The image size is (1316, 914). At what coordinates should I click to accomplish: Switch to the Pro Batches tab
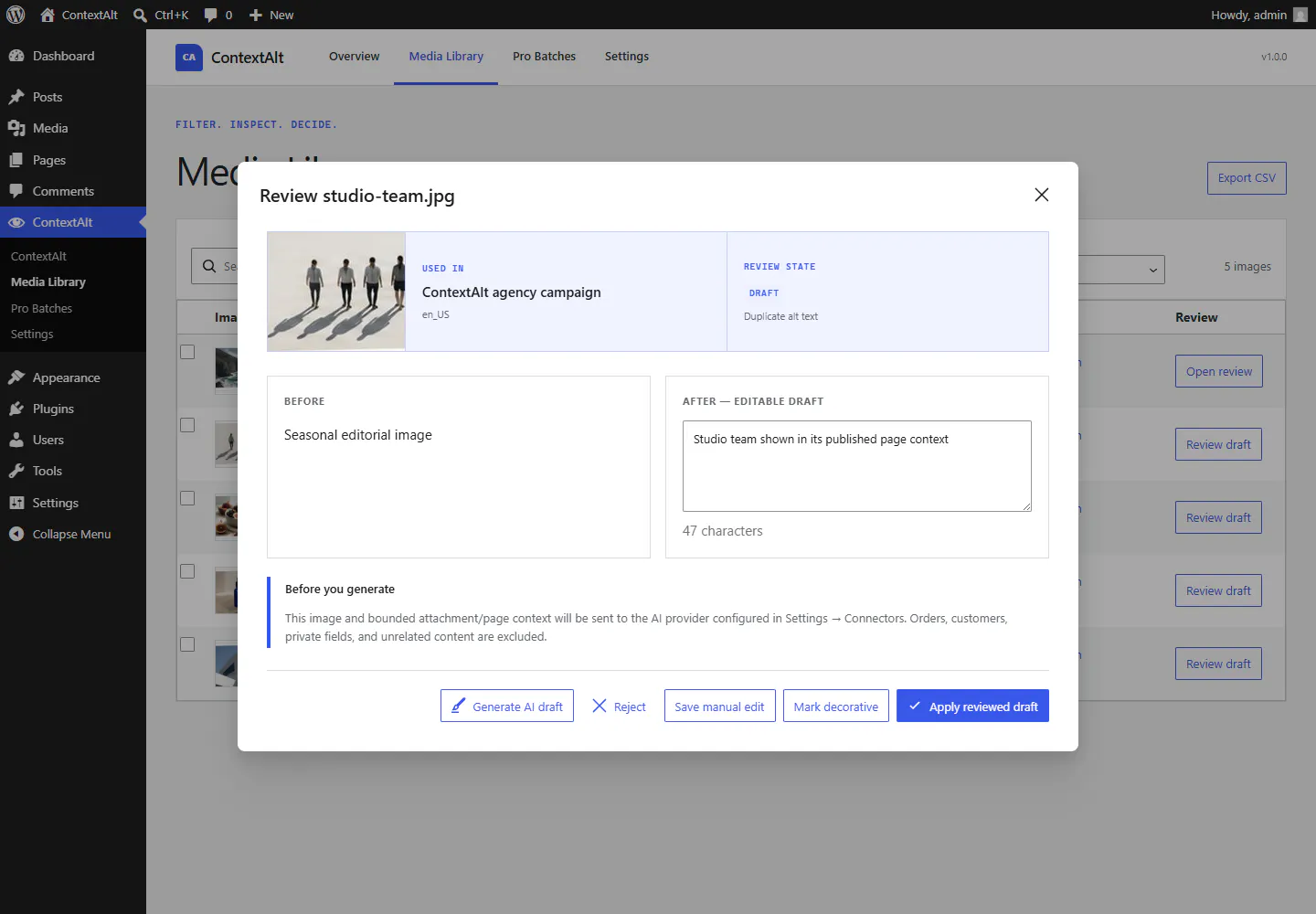544,57
